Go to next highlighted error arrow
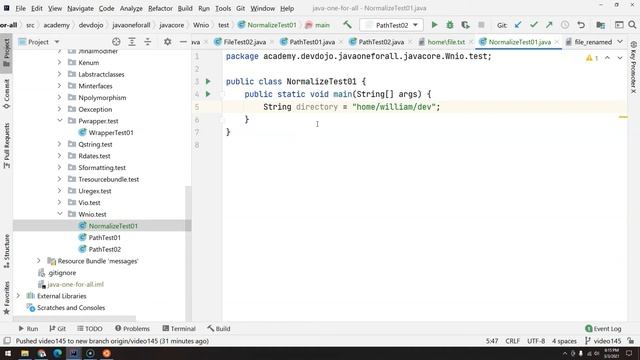640x360 pixels. tap(620, 58)
